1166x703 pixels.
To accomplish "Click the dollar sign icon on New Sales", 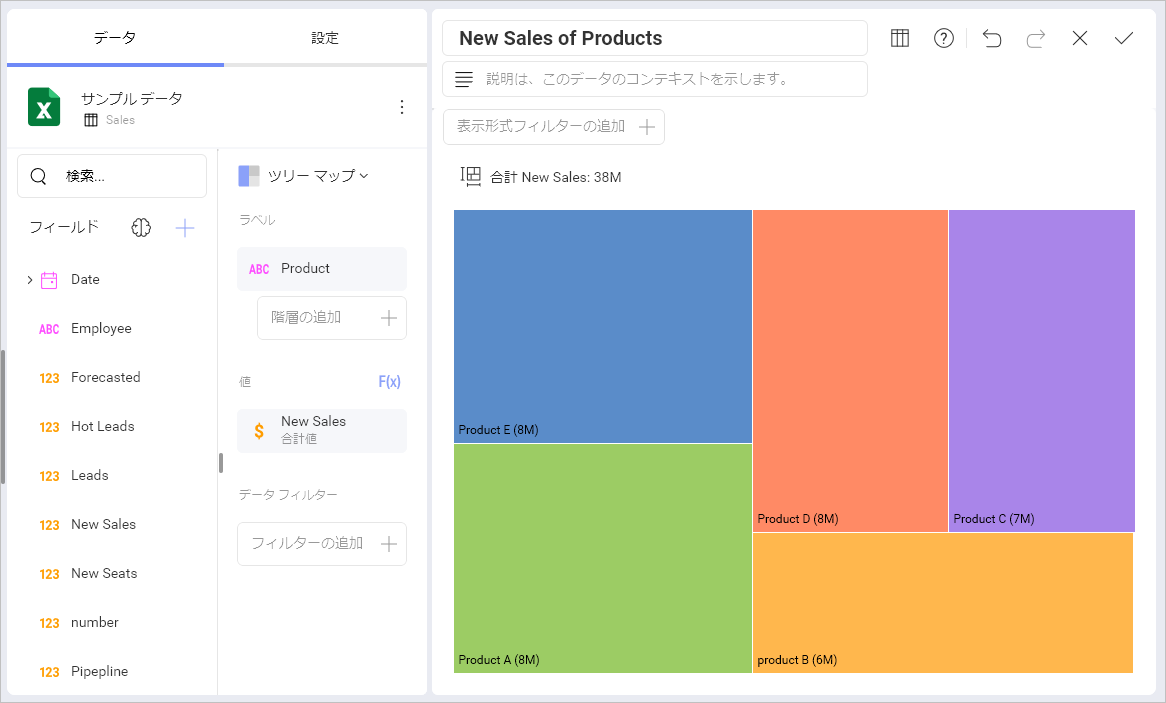I will pyautogui.click(x=259, y=431).
